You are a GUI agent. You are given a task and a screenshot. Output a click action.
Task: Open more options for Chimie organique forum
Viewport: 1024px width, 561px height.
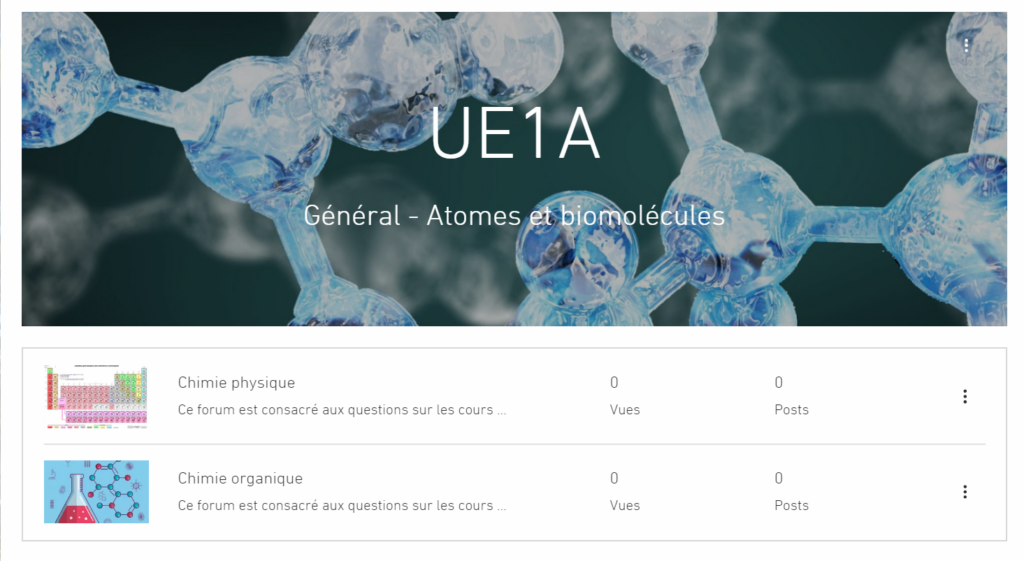pyautogui.click(x=965, y=492)
